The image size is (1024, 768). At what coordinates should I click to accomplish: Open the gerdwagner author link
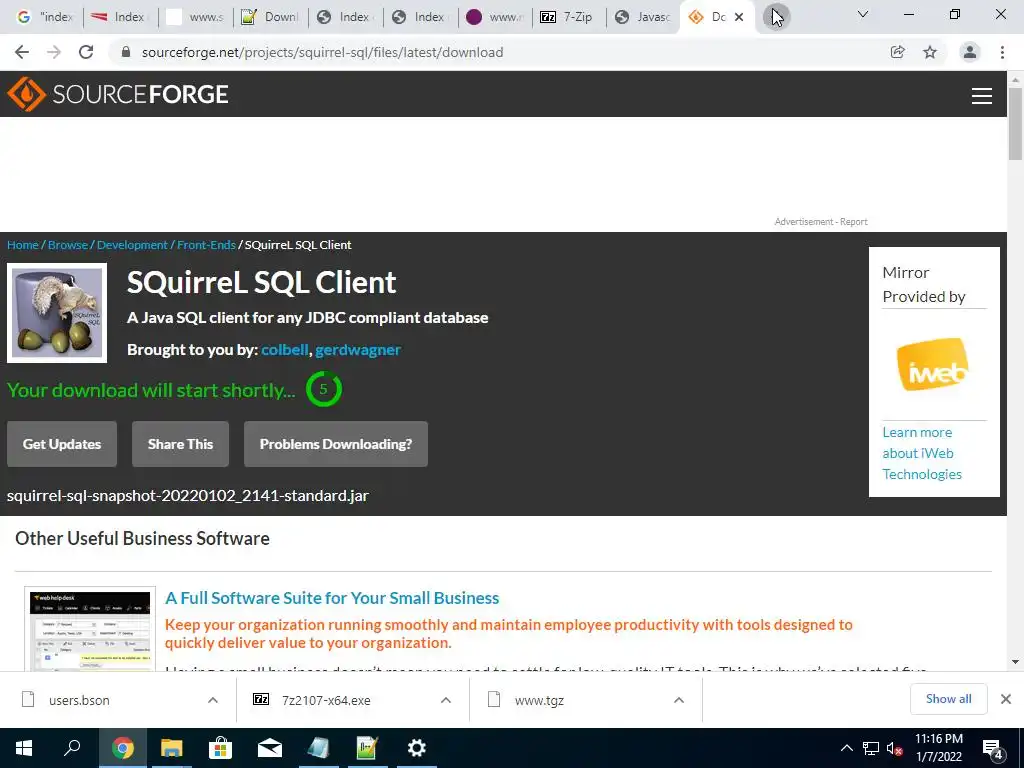358,350
